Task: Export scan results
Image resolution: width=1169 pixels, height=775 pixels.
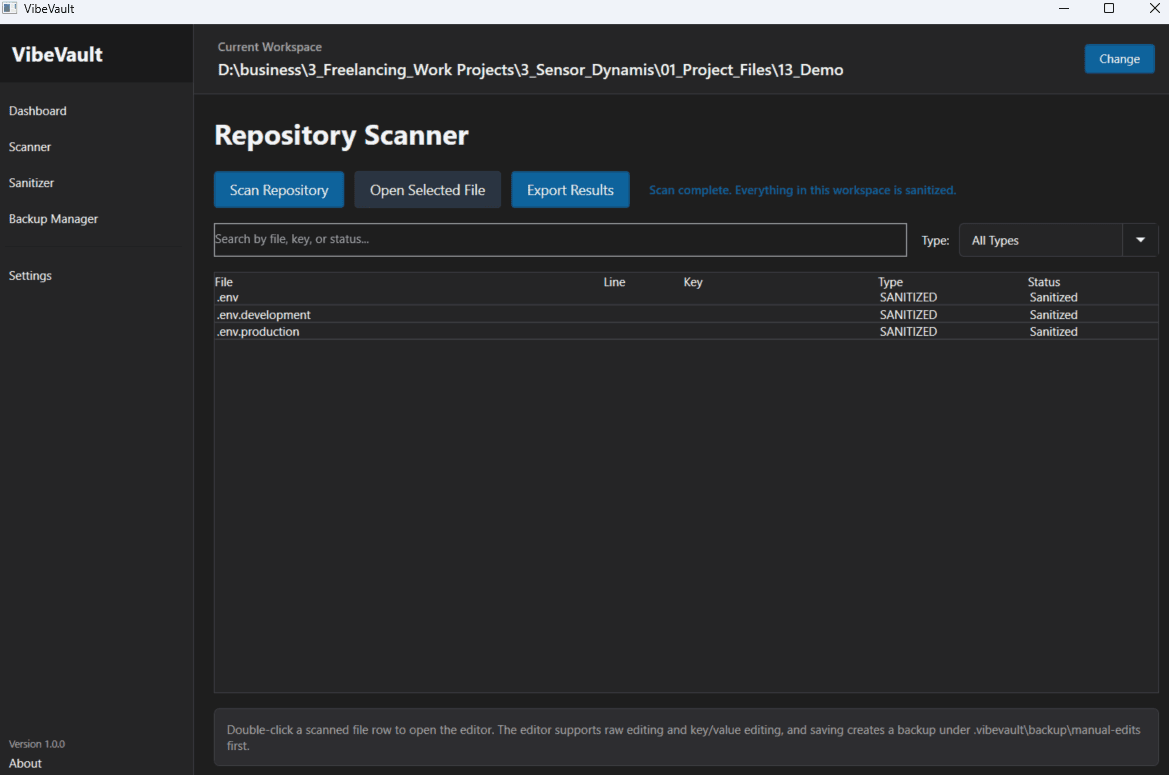Action: (x=570, y=189)
